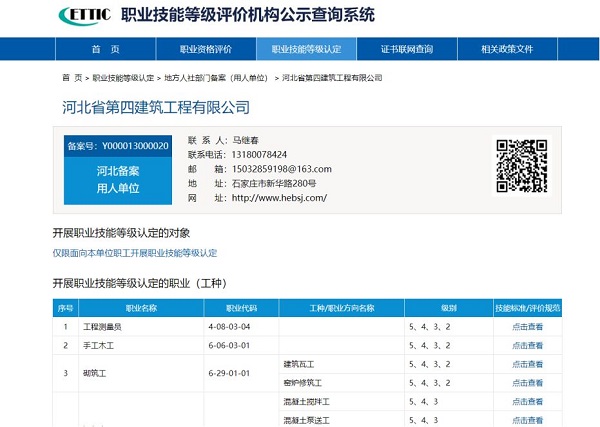Open the company website http://www.hebsj.com/
This screenshot has width=600, height=427.
(x=279, y=198)
